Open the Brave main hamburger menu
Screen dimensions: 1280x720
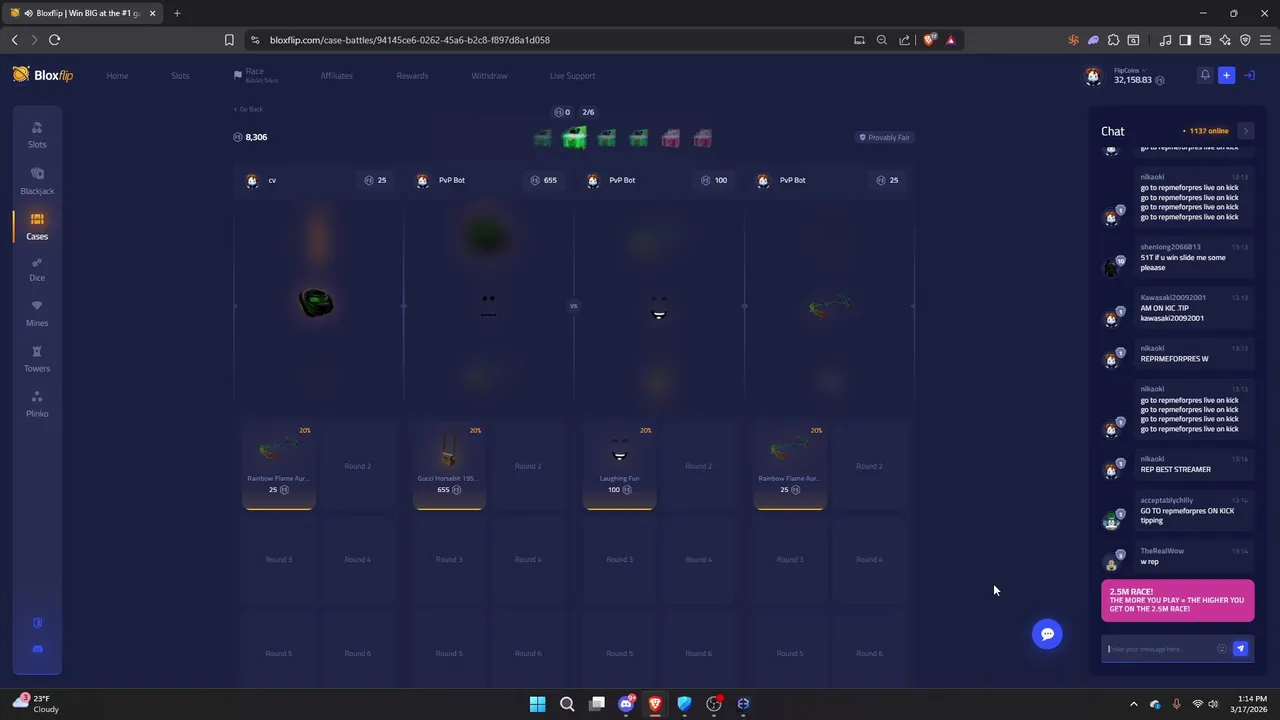1265,40
